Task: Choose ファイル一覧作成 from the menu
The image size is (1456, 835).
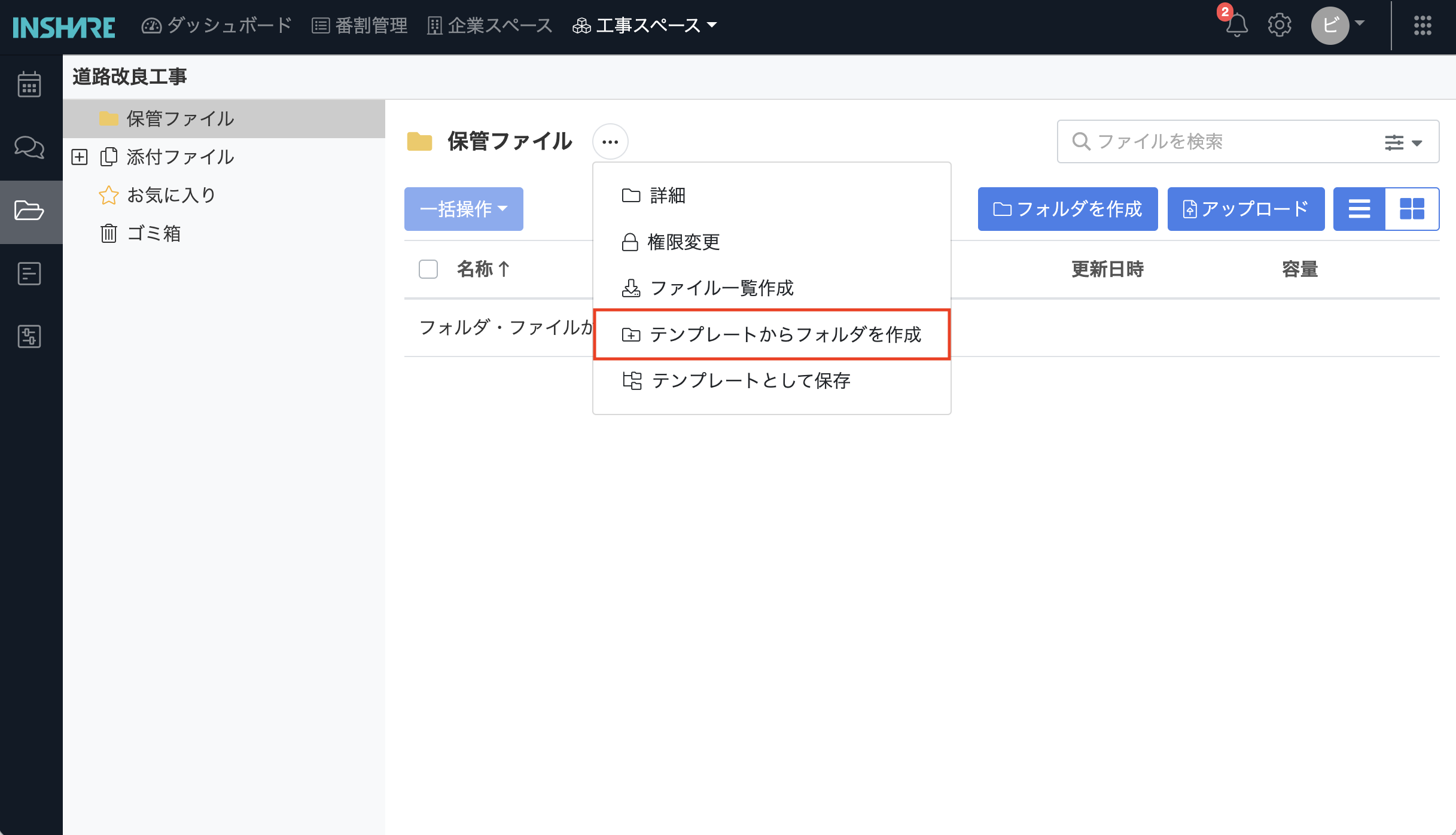Action: [x=772, y=288]
